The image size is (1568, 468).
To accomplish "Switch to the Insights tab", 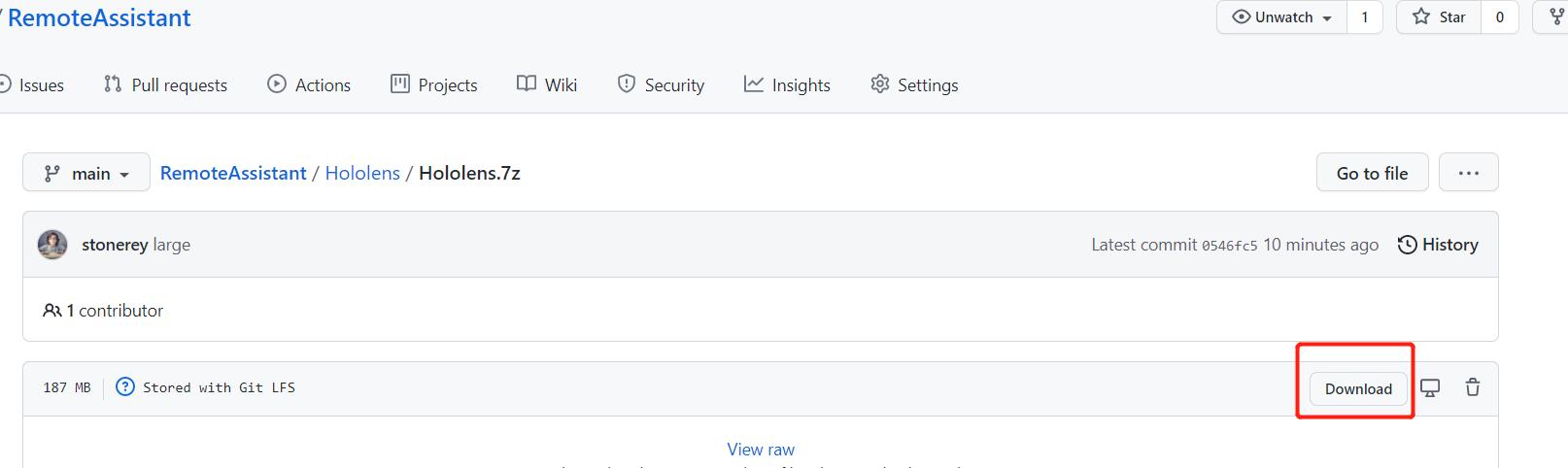I will pyautogui.click(x=787, y=85).
